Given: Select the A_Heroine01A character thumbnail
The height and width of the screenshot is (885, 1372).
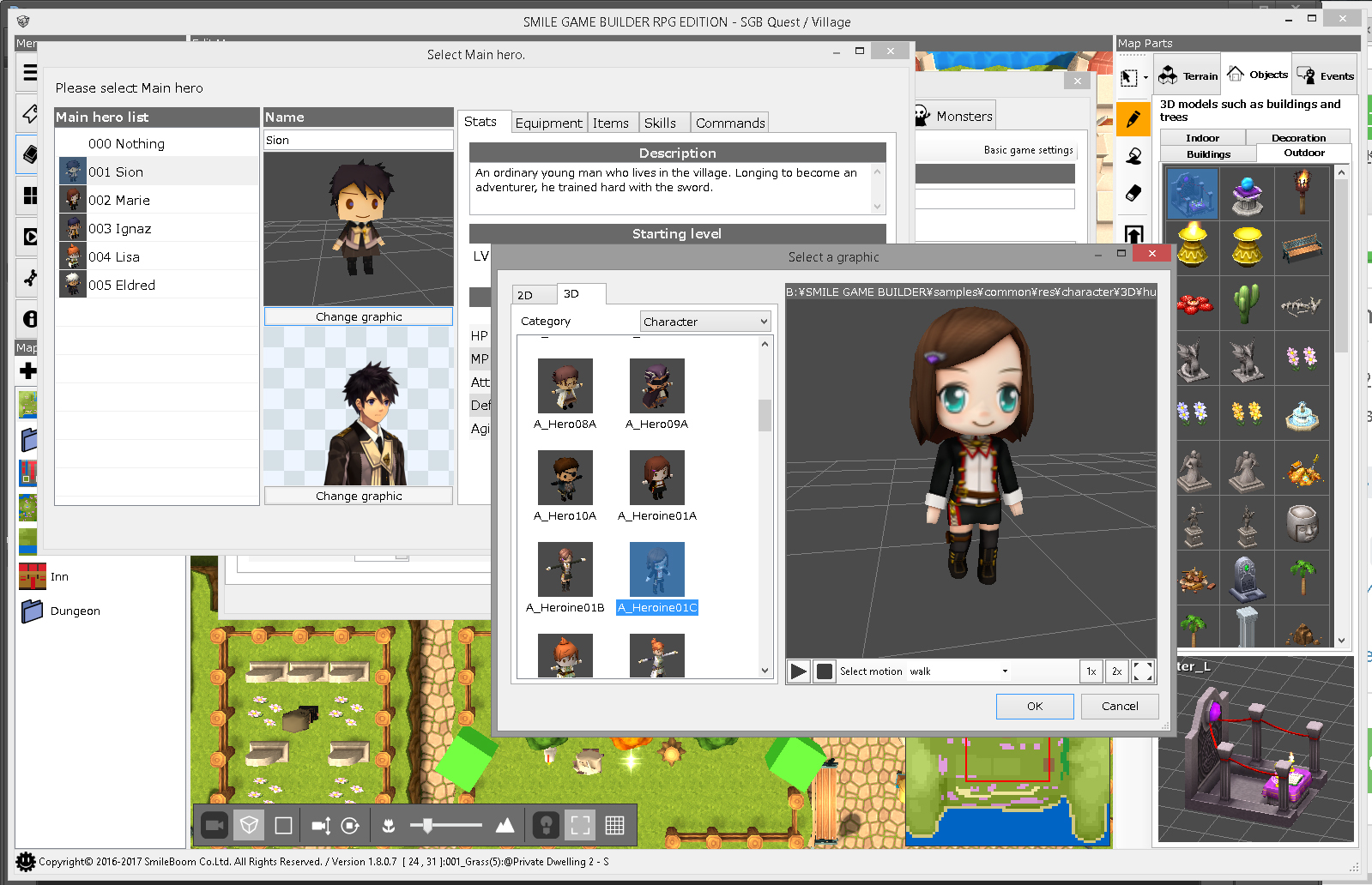Looking at the screenshot, I should 656,478.
